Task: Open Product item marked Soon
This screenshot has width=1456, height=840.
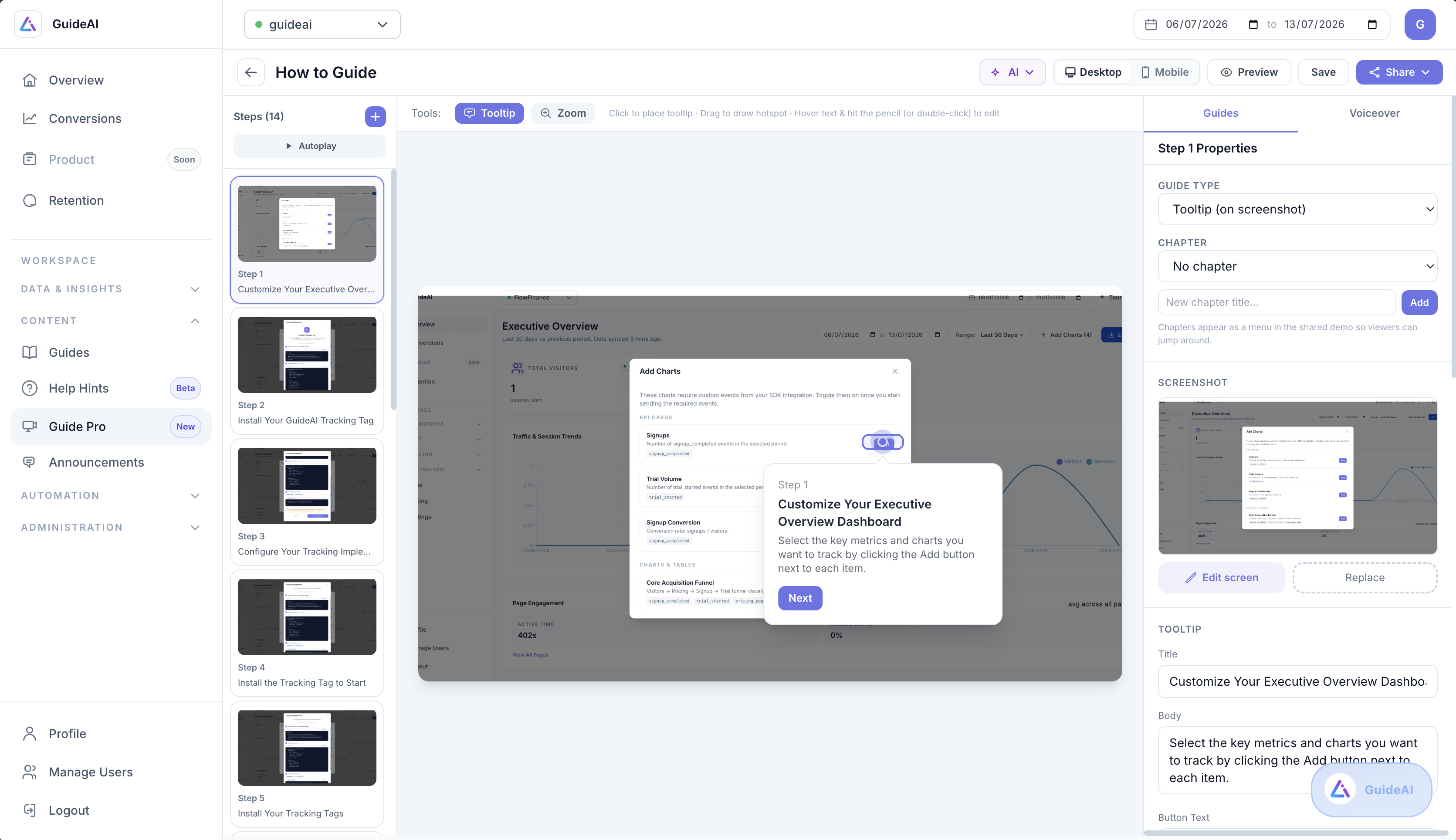Action: pyautogui.click(x=111, y=159)
